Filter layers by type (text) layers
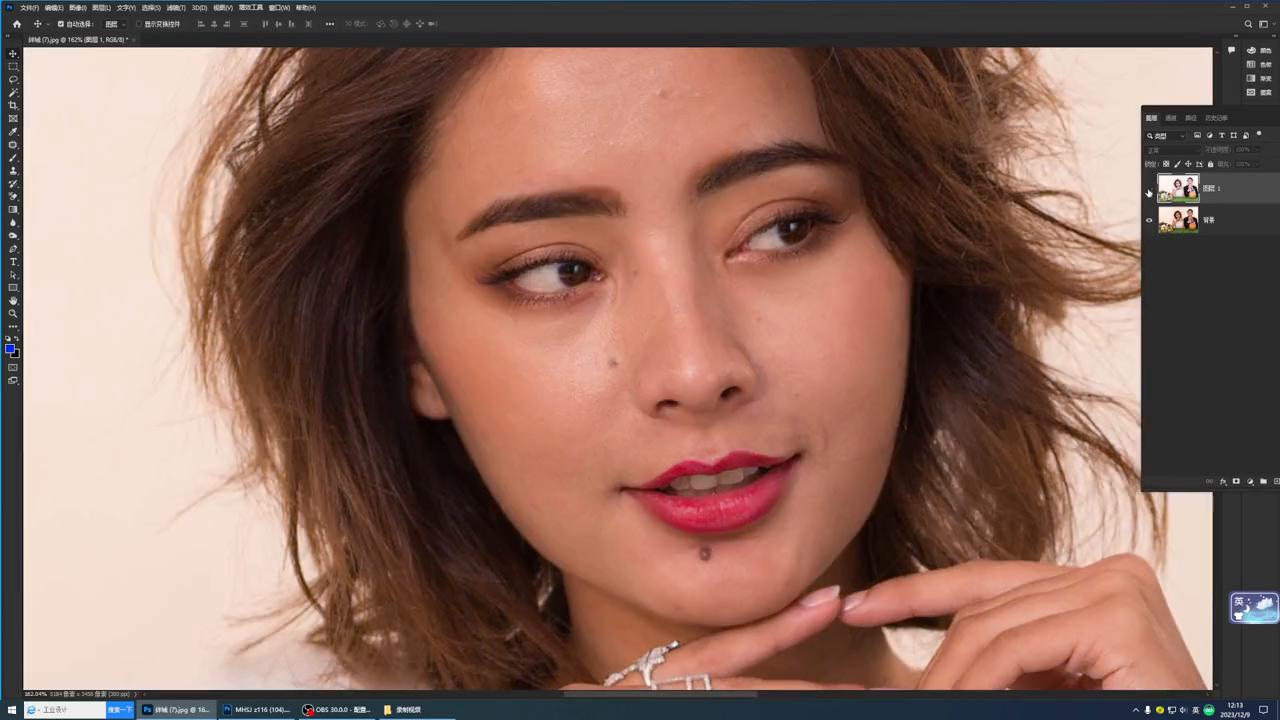This screenshot has width=1280, height=720. (1221, 135)
